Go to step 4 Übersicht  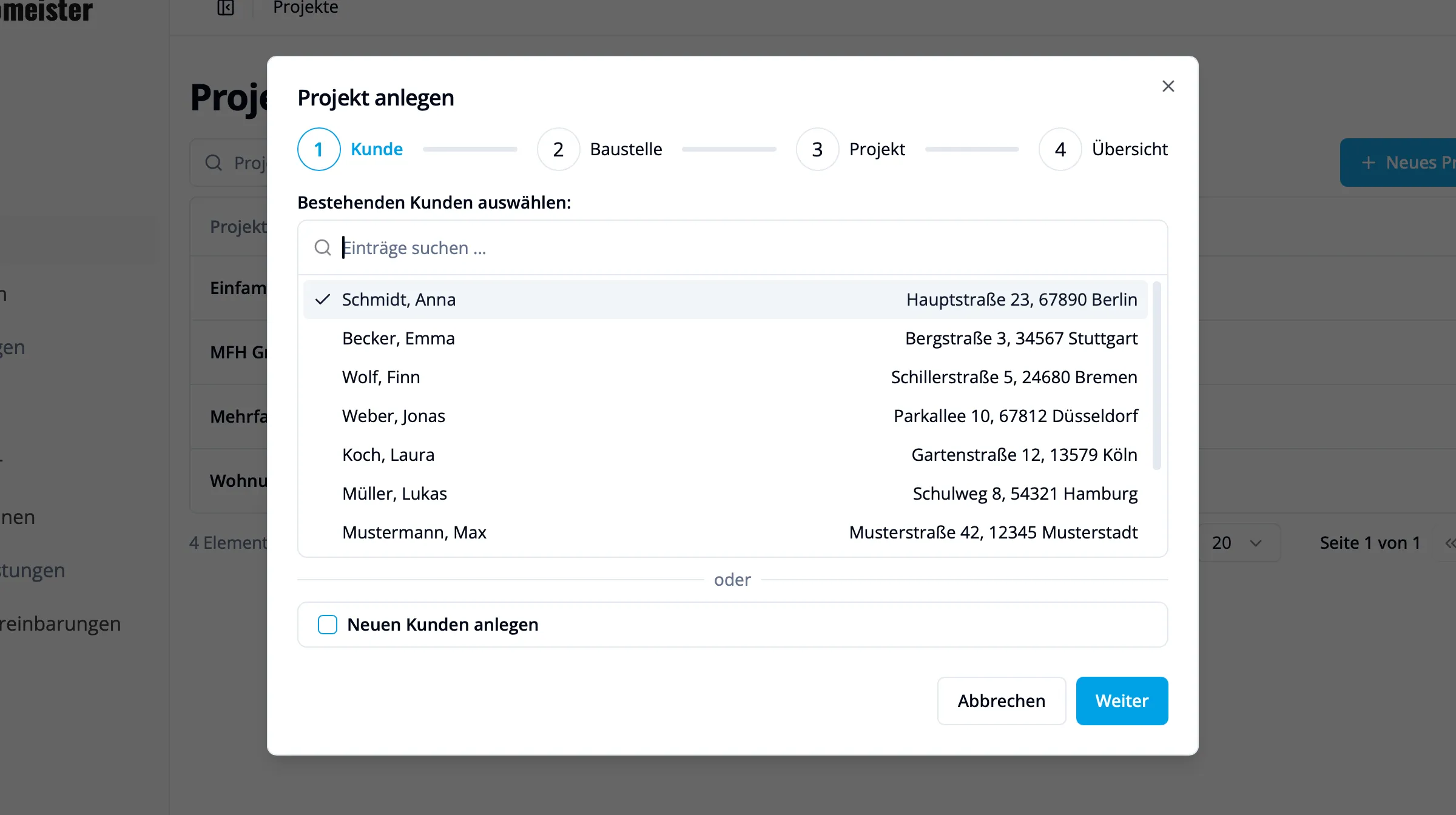(1104, 149)
